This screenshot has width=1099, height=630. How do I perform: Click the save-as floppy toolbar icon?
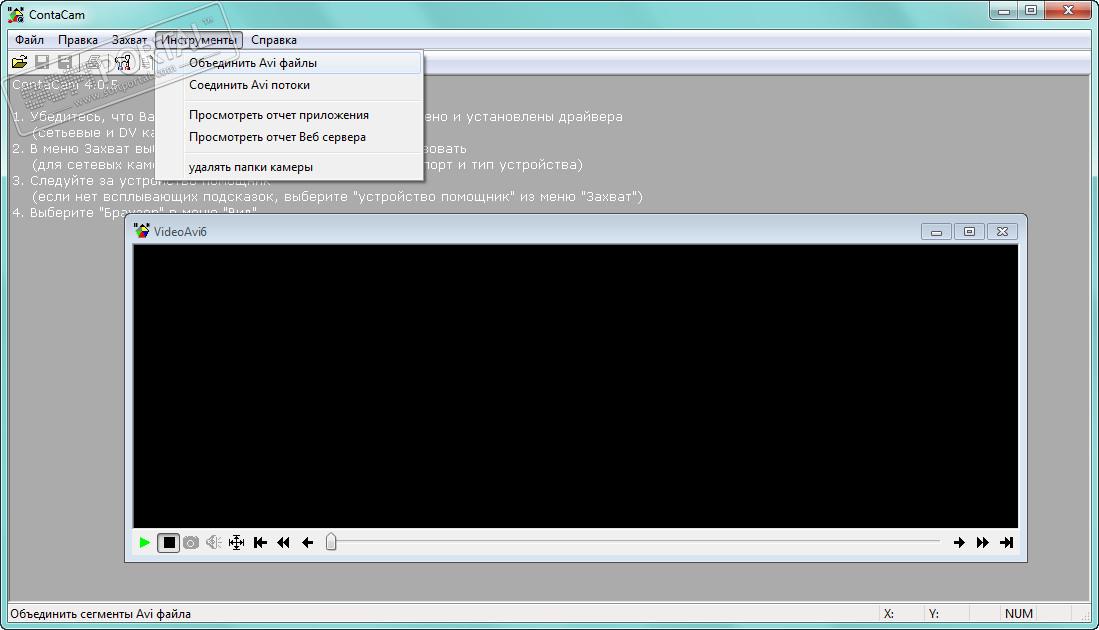[x=64, y=62]
